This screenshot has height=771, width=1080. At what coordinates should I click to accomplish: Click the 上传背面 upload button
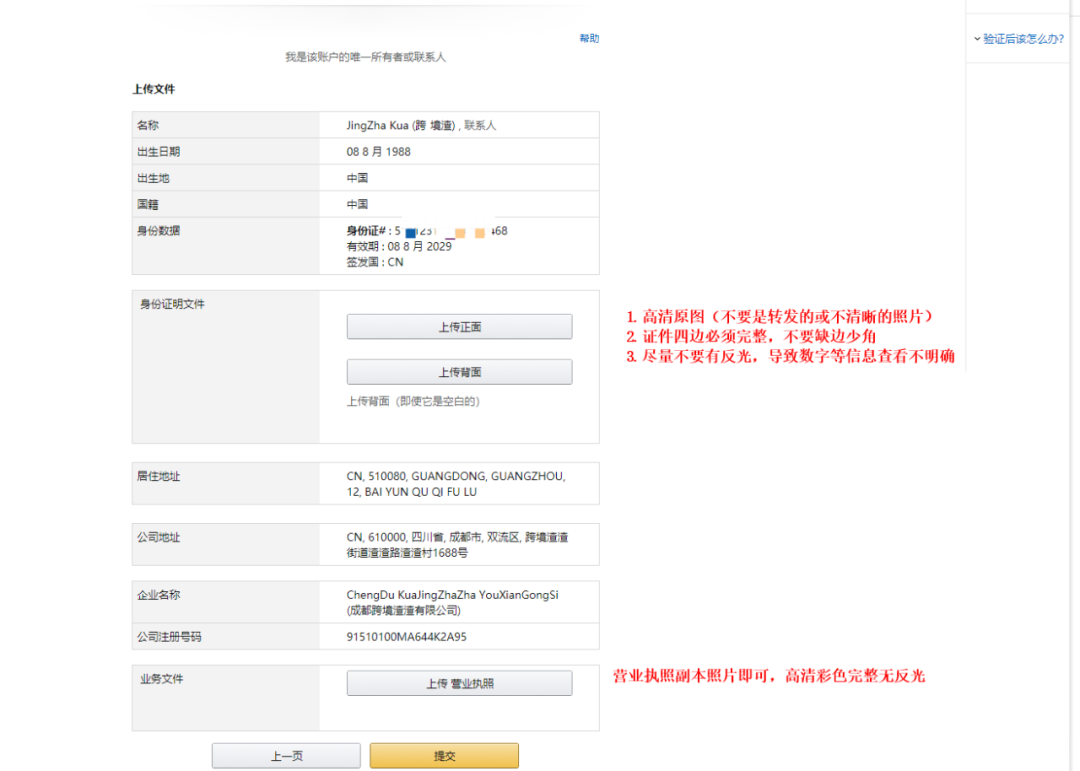click(458, 371)
